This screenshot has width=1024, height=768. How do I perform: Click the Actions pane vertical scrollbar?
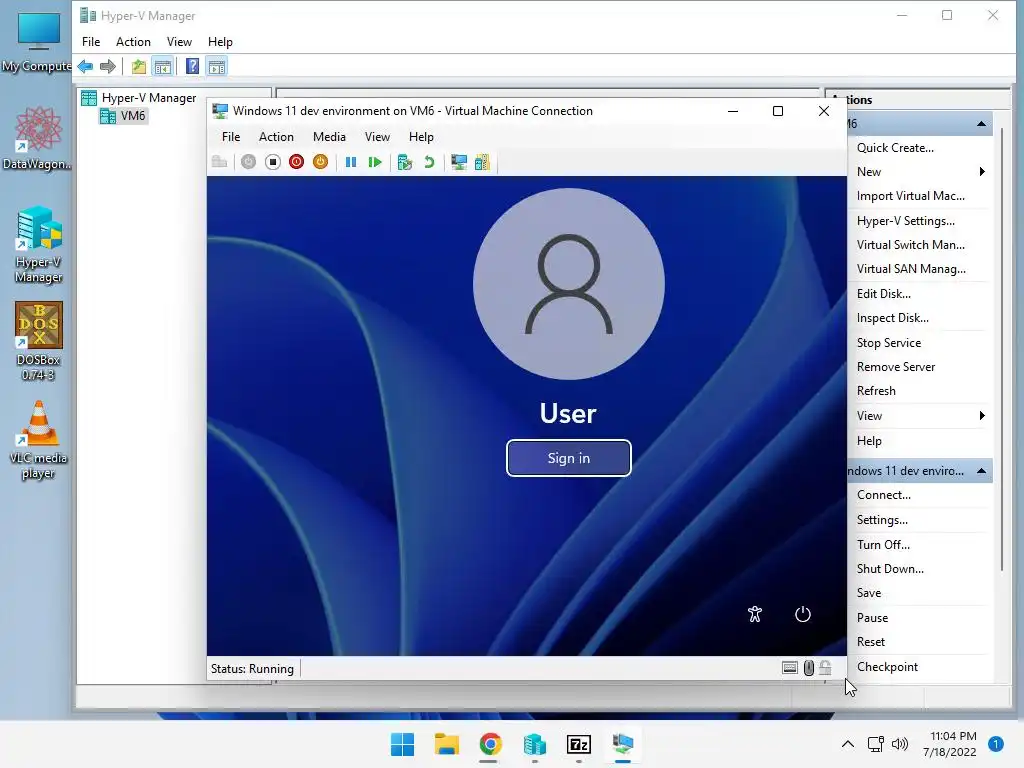point(1002,351)
